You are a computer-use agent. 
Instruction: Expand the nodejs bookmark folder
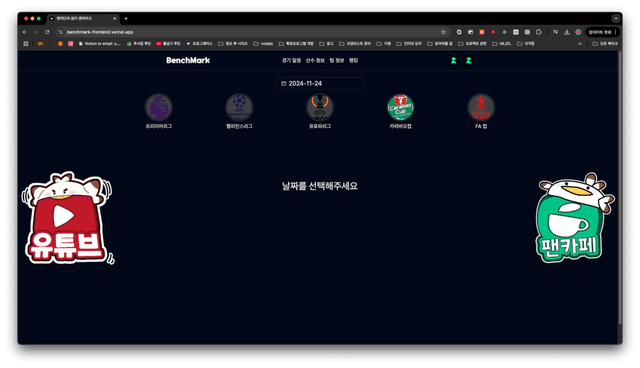pos(263,44)
